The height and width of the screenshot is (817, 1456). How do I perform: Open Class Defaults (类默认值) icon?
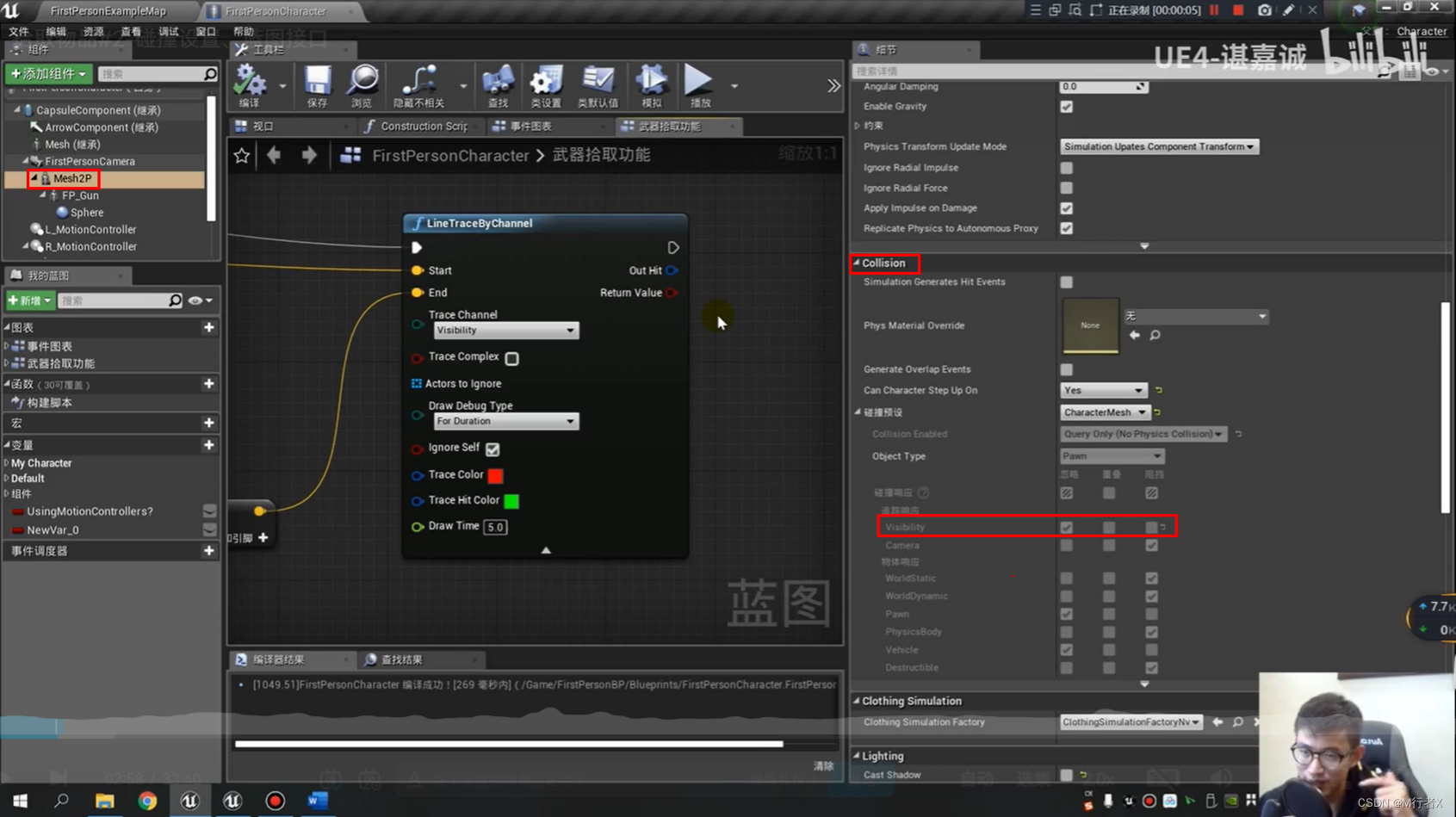(x=598, y=85)
